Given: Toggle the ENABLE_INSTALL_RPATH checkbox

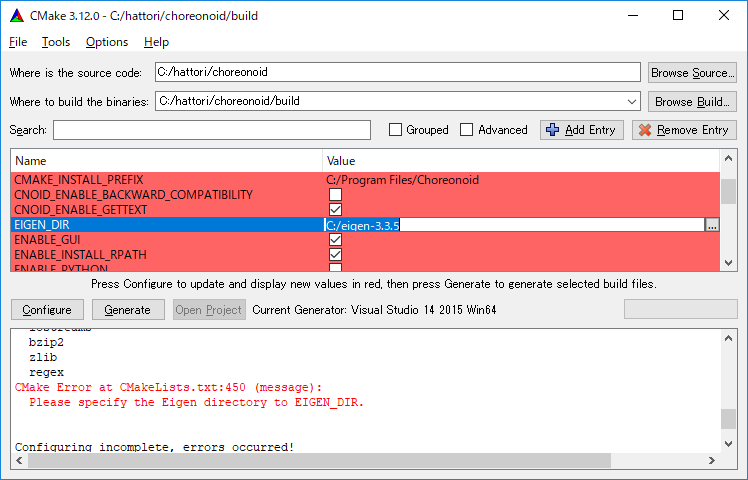Looking at the screenshot, I should (x=336, y=255).
